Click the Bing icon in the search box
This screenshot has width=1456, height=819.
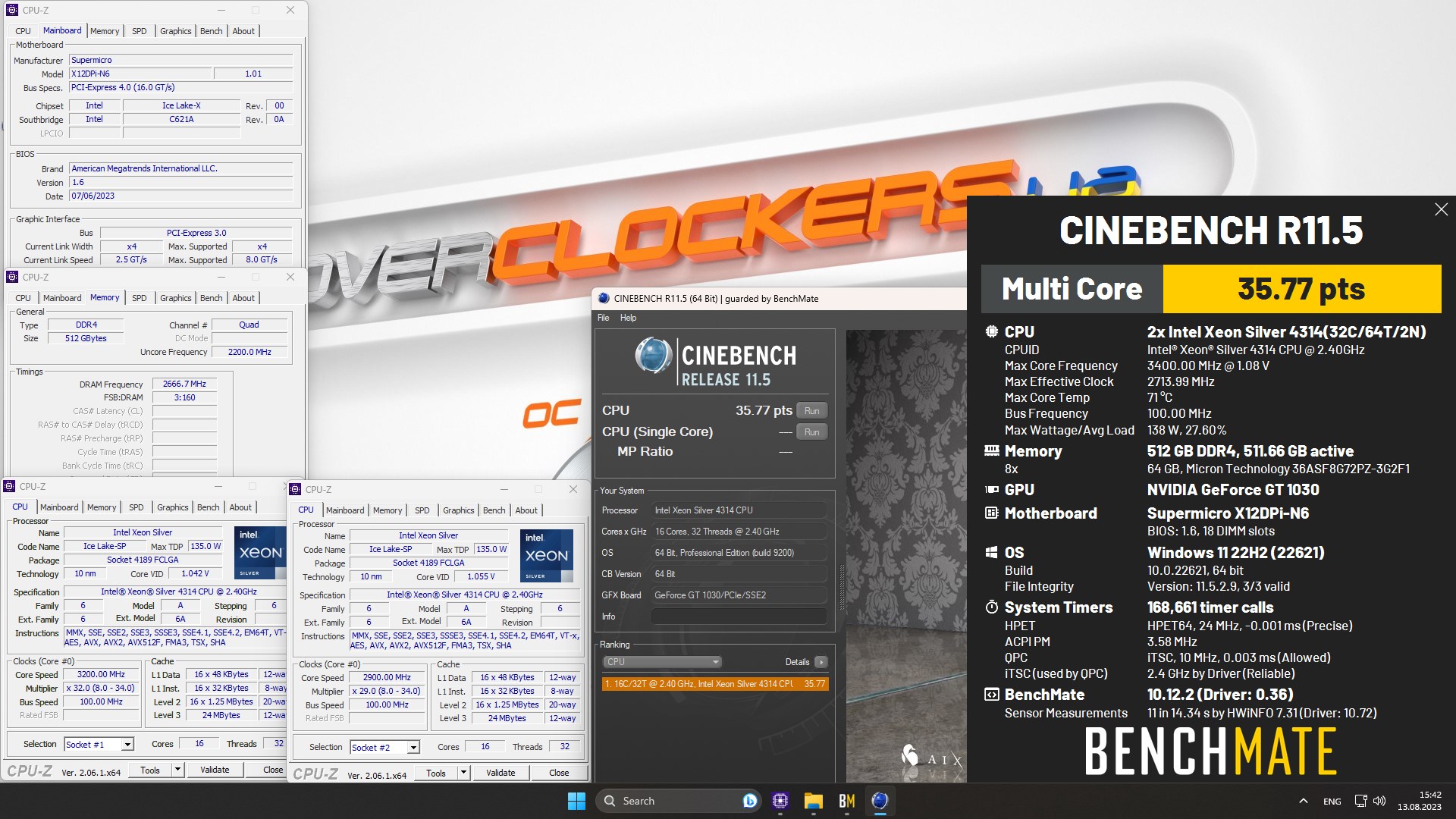749,801
